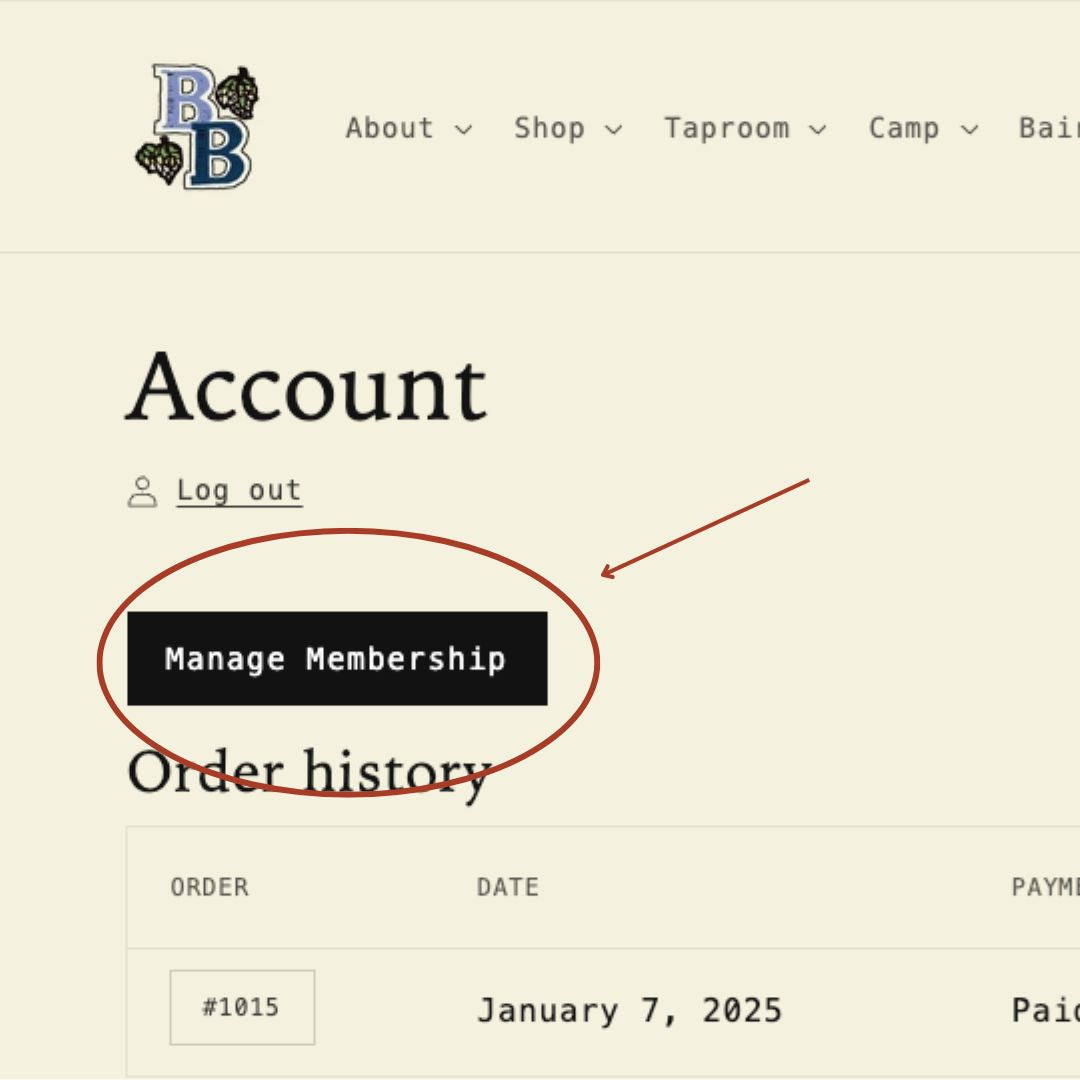
Task: Expand the Shop dropdown chevron
Action: pyautogui.click(x=614, y=130)
